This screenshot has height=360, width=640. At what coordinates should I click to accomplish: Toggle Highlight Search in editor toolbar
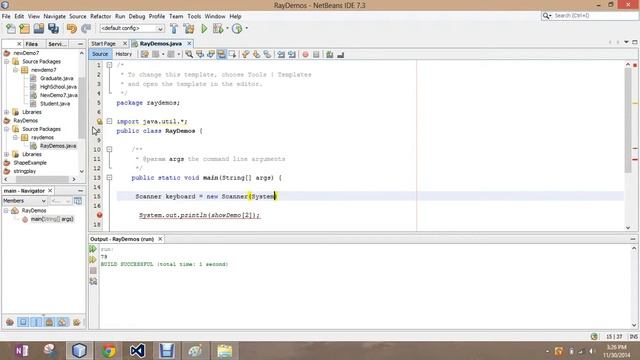tap(221, 54)
